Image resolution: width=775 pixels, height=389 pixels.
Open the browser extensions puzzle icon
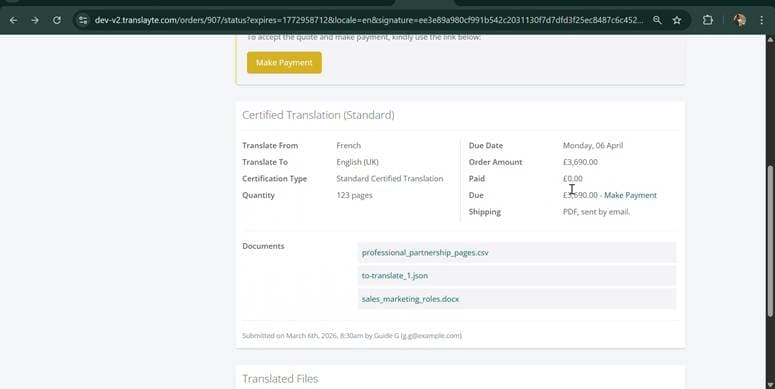tap(708, 20)
